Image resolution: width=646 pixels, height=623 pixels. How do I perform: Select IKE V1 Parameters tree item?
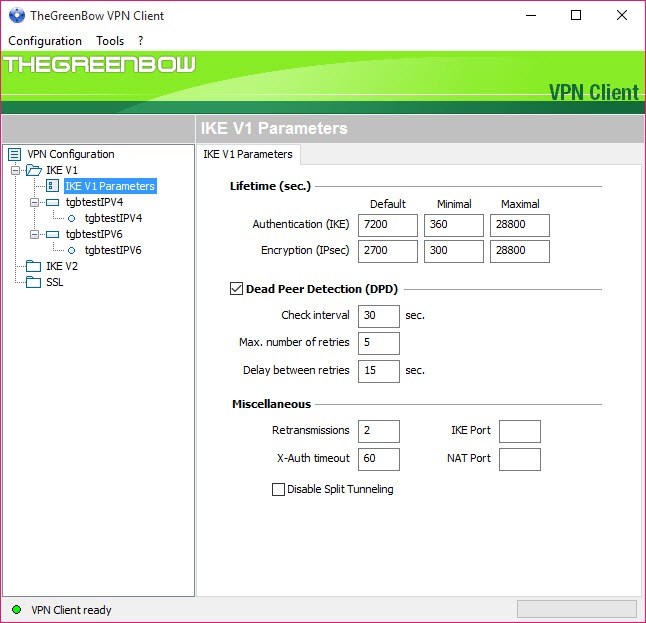tap(110, 186)
